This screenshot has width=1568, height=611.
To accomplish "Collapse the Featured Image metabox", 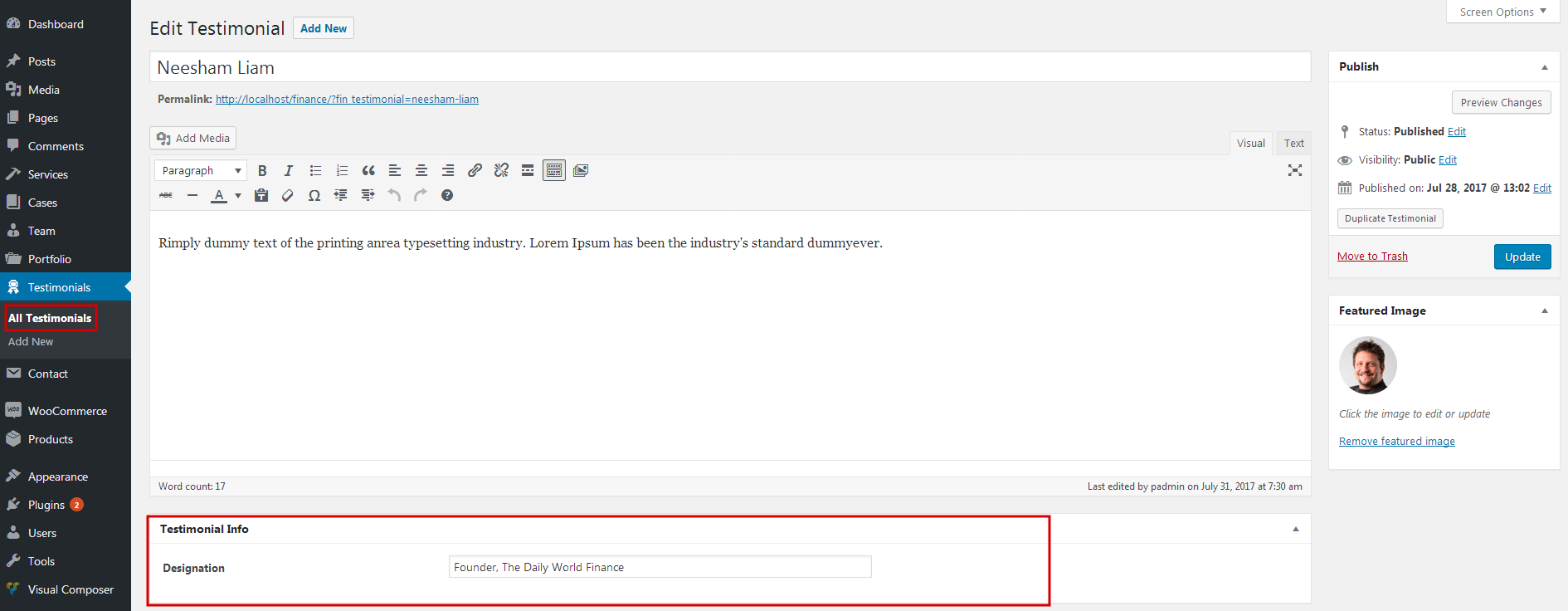I will tap(1545, 310).
